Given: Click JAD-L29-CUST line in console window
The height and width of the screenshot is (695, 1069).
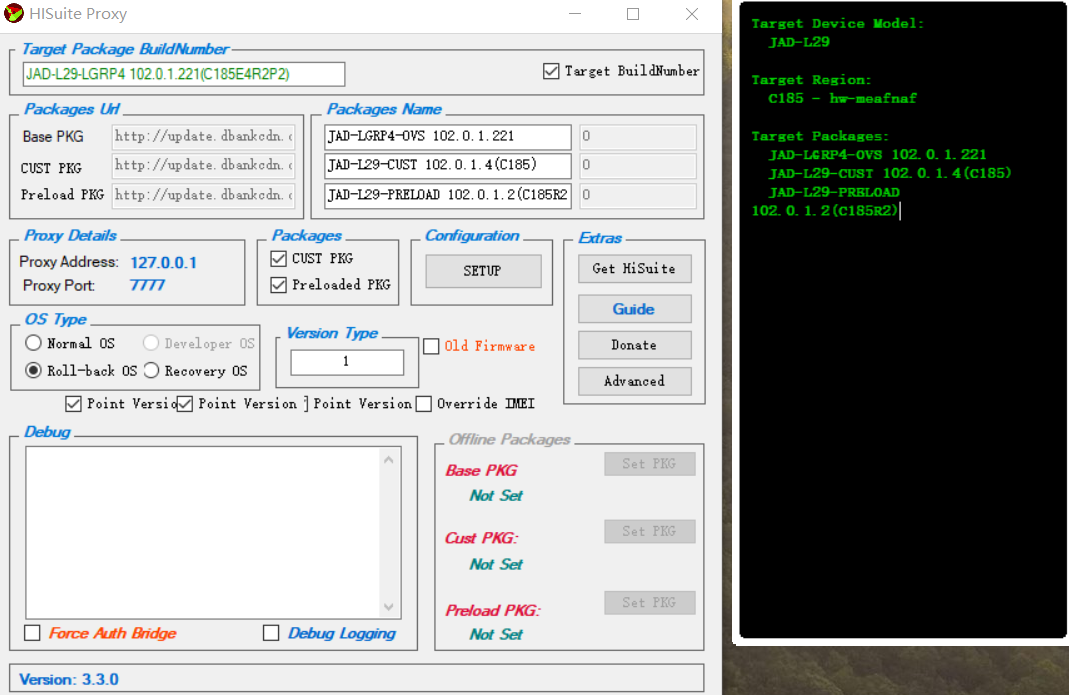Looking at the screenshot, I should click(x=890, y=173).
